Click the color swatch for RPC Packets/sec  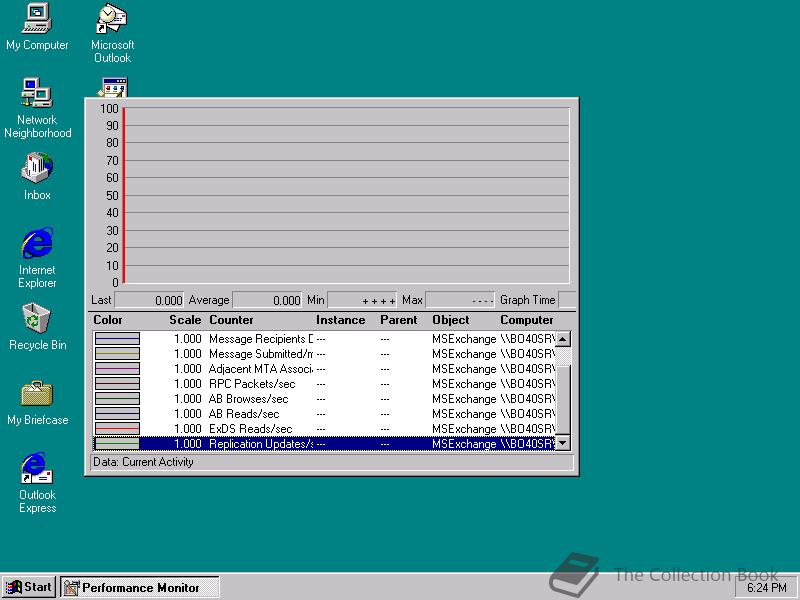pyautogui.click(x=117, y=384)
